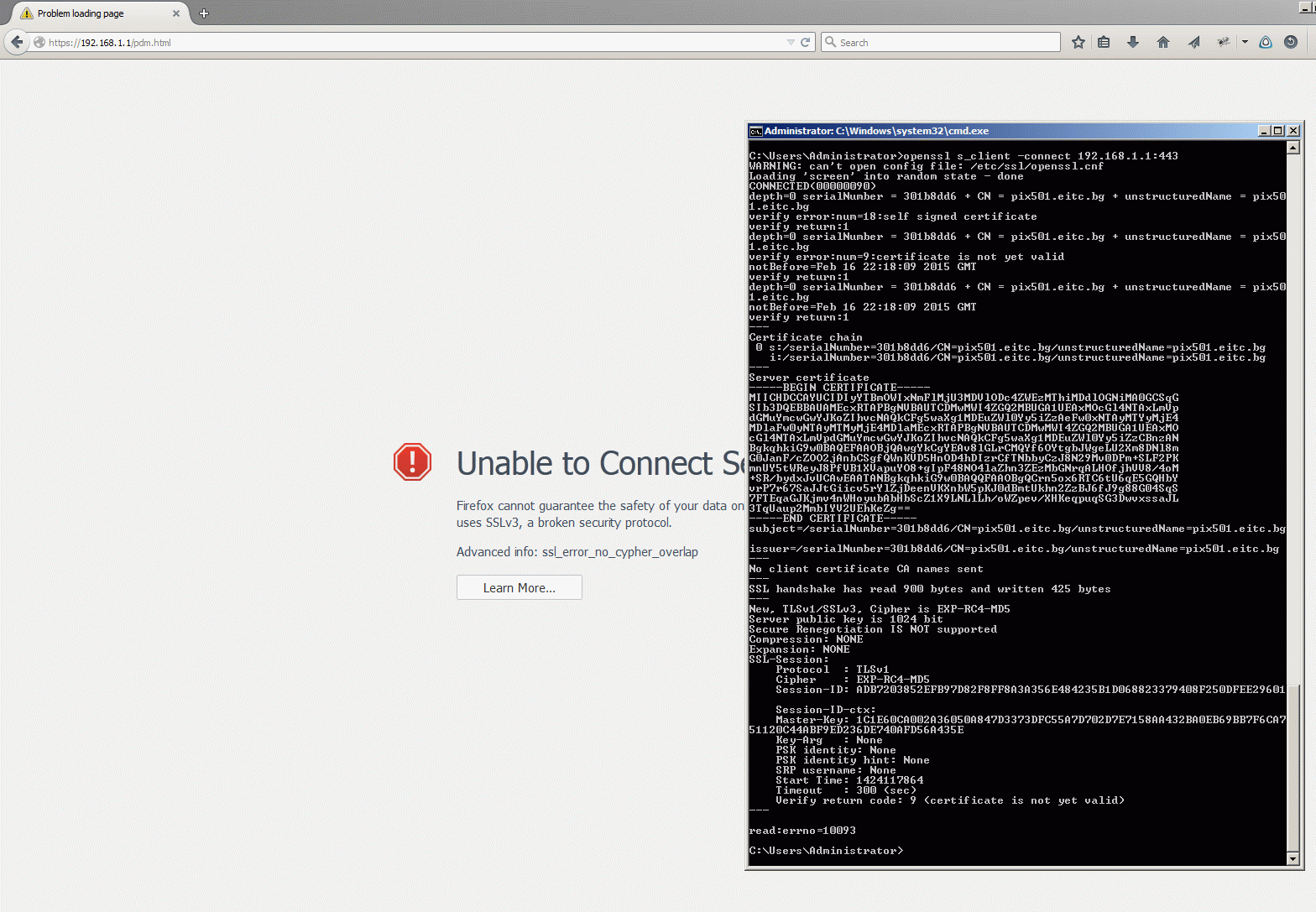Click into the Firefox Search box
The image size is (1316, 912).
pos(940,42)
